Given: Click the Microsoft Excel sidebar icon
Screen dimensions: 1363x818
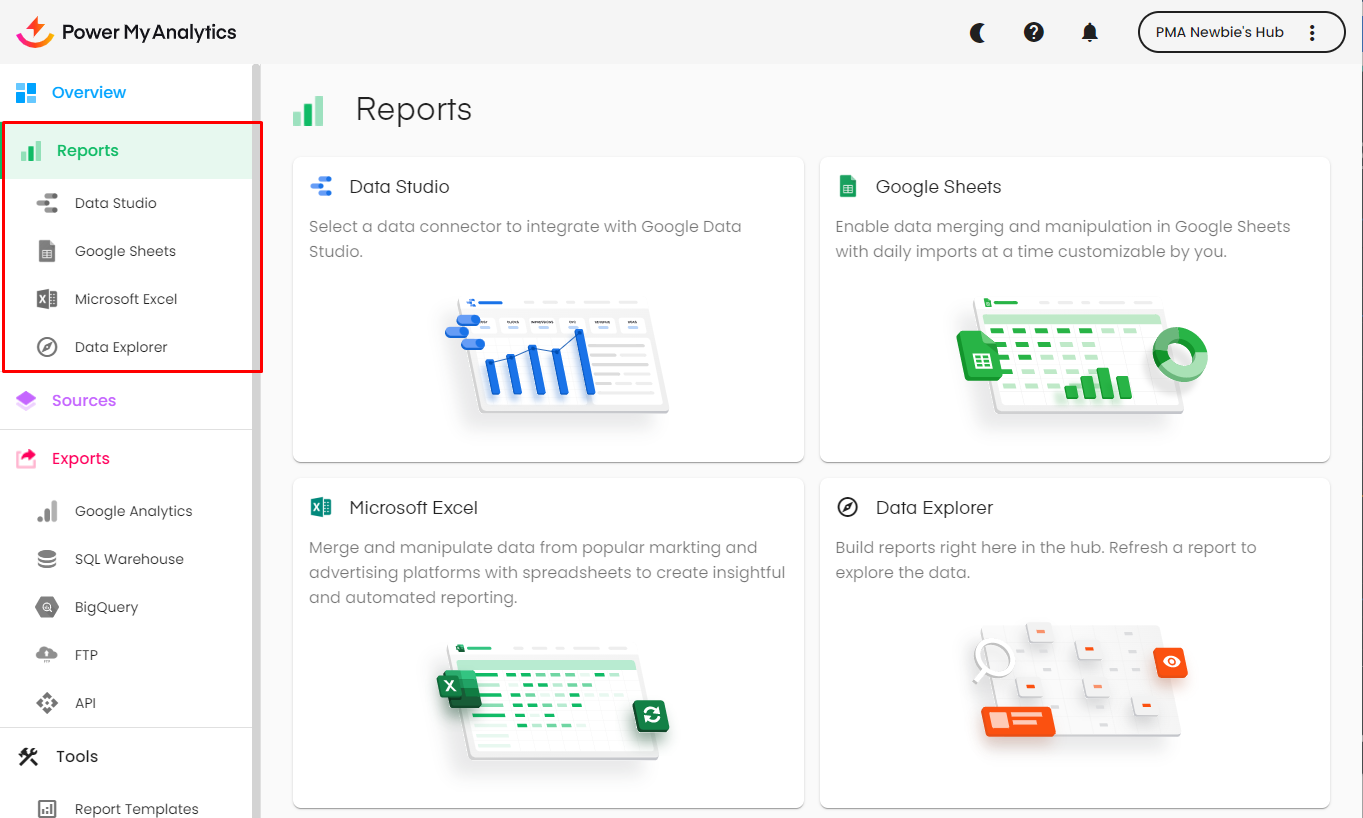Looking at the screenshot, I should pos(47,299).
